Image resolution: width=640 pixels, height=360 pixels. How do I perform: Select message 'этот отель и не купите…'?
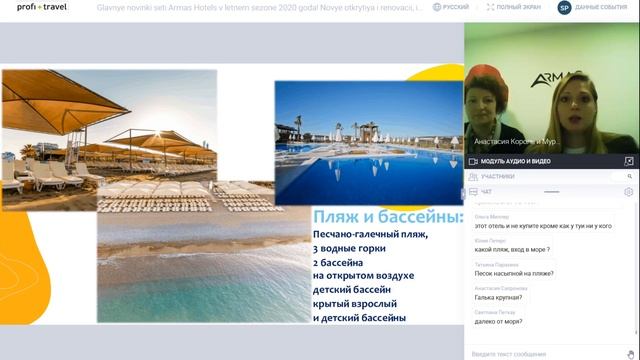(x=543, y=226)
